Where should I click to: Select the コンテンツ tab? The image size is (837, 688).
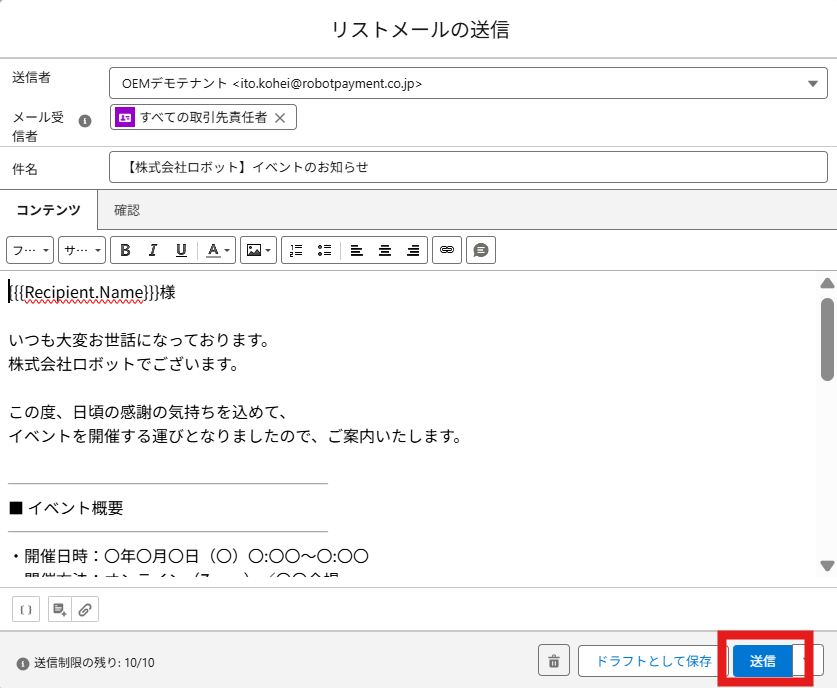point(49,210)
